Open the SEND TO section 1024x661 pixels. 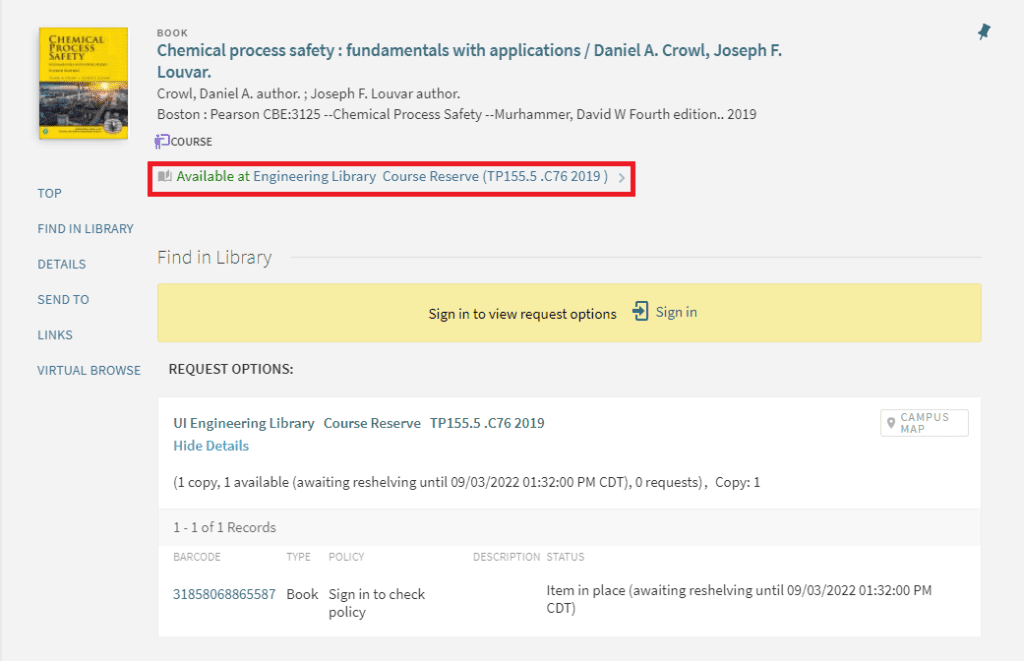click(x=63, y=299)
